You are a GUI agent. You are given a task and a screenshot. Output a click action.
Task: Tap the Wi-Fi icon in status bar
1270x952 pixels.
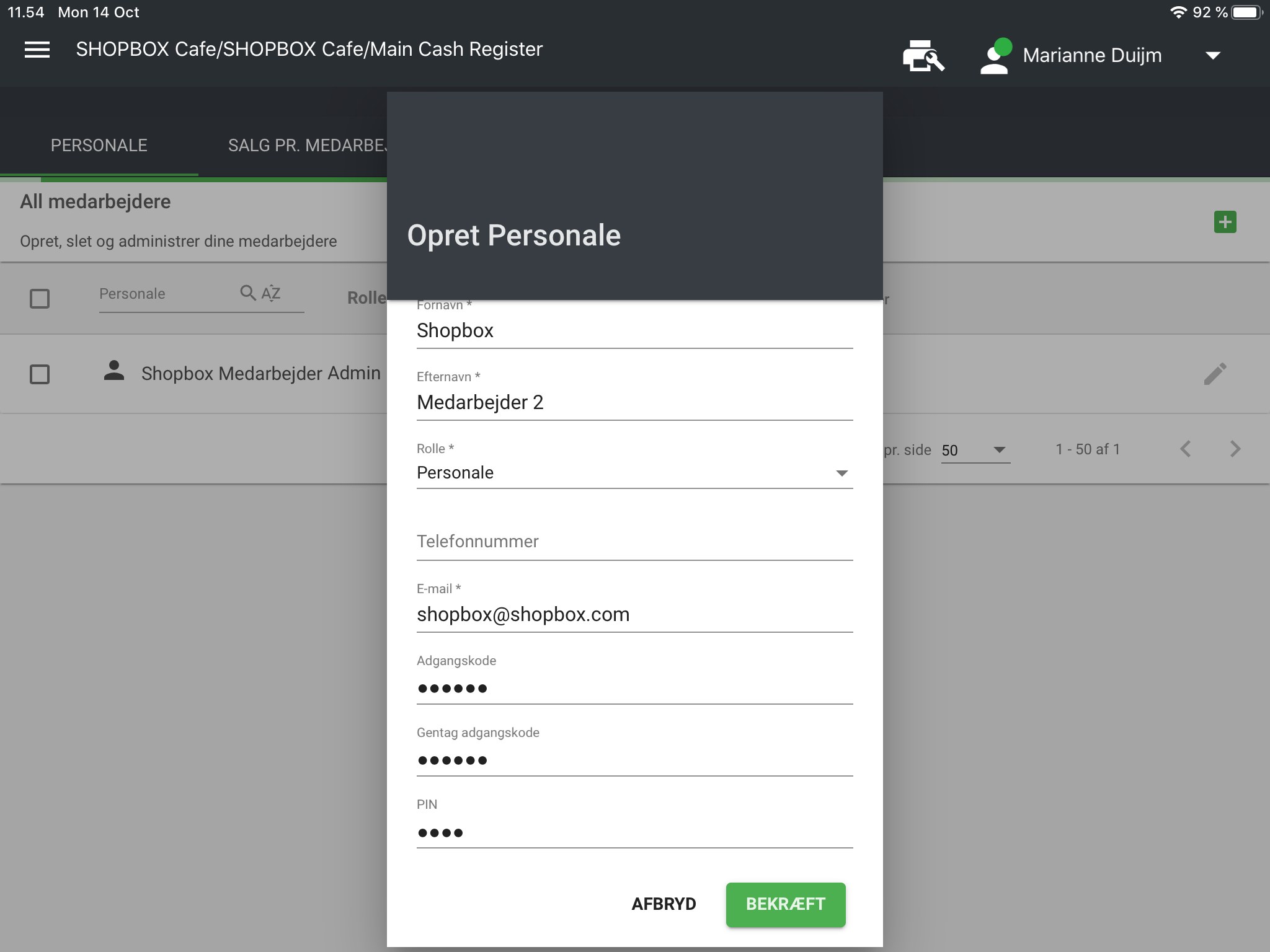(x=1178, y=12)
